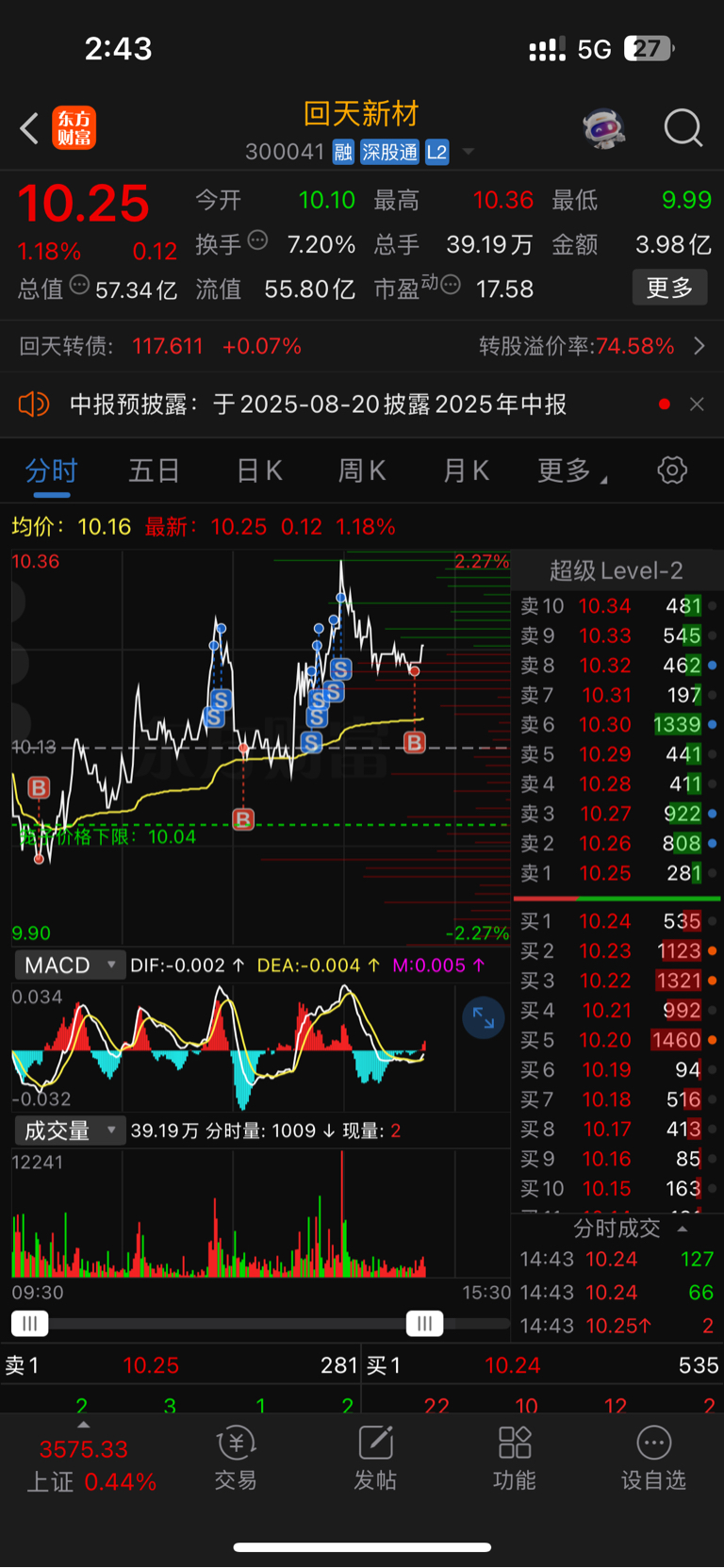This screenshot has height=1568, width=724.
Task: Tap info icon beside 市盈动
Action: 451,284
